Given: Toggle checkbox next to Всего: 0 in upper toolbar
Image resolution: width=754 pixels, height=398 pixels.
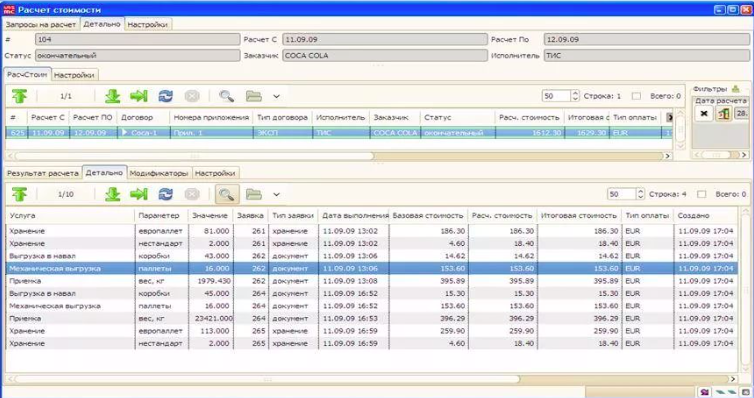Looking at the screenshot, I should coord(636,96).
